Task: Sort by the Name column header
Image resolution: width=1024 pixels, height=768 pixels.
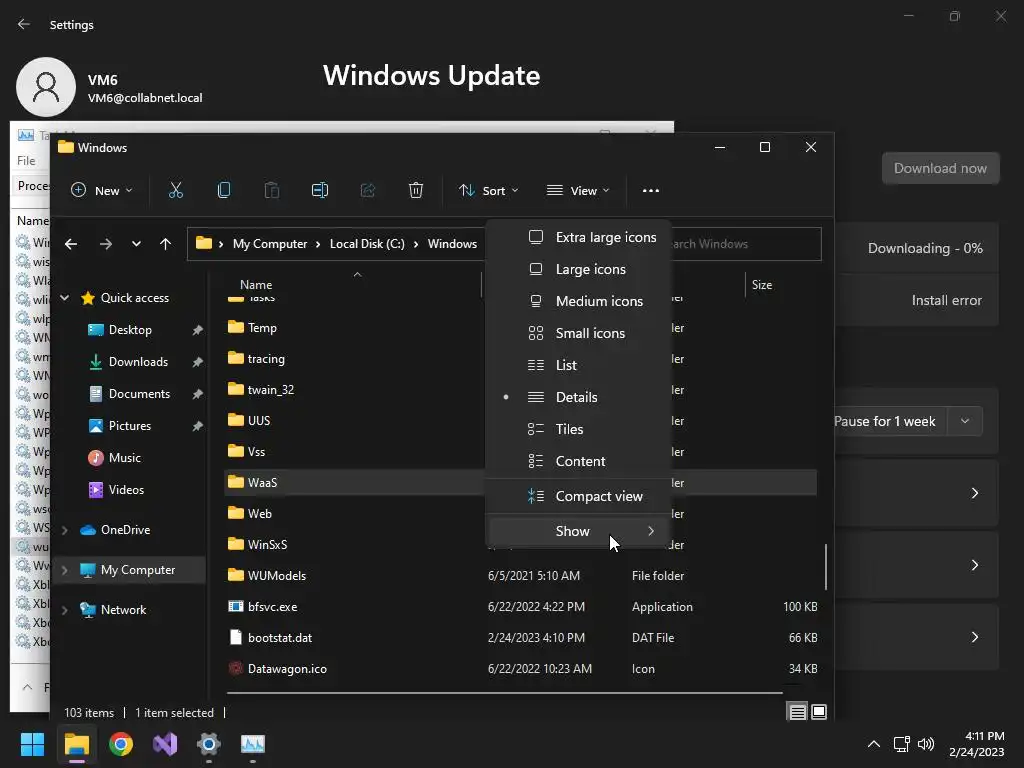Action: 256,285
